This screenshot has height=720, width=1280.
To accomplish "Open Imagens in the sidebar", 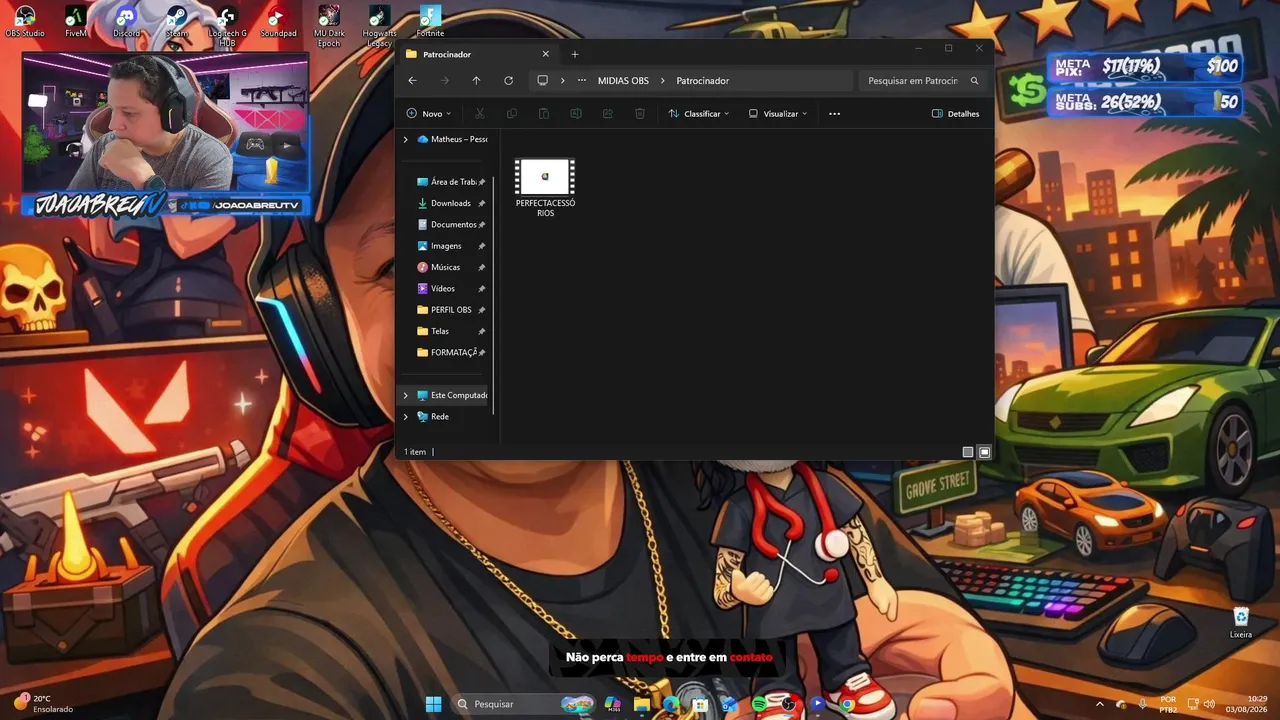I will pos(451,246).
